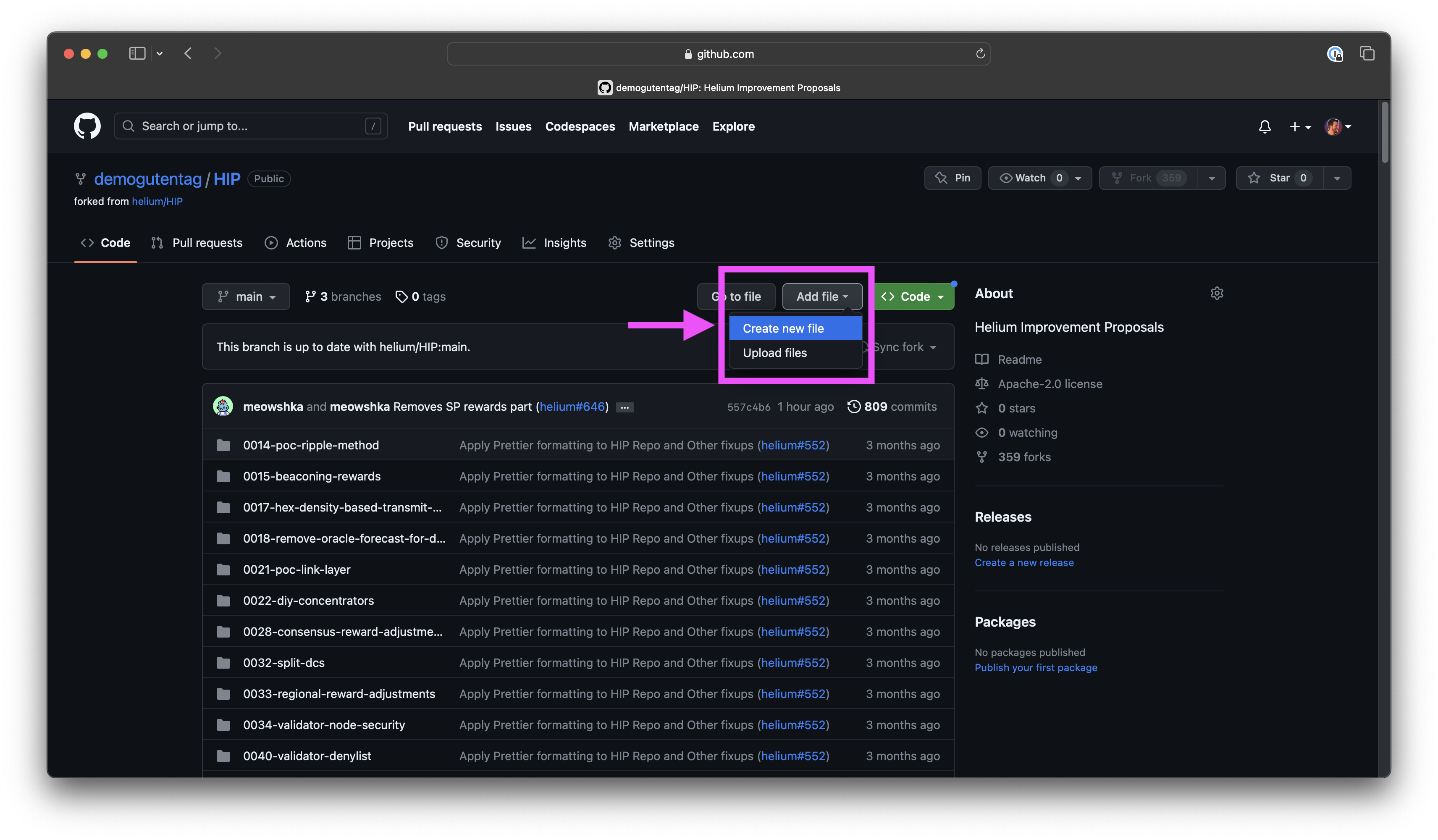This screenshot has width=1438, height=840.
Task: Click the Safari sidebar toggle icon
Action: (137, 54)
